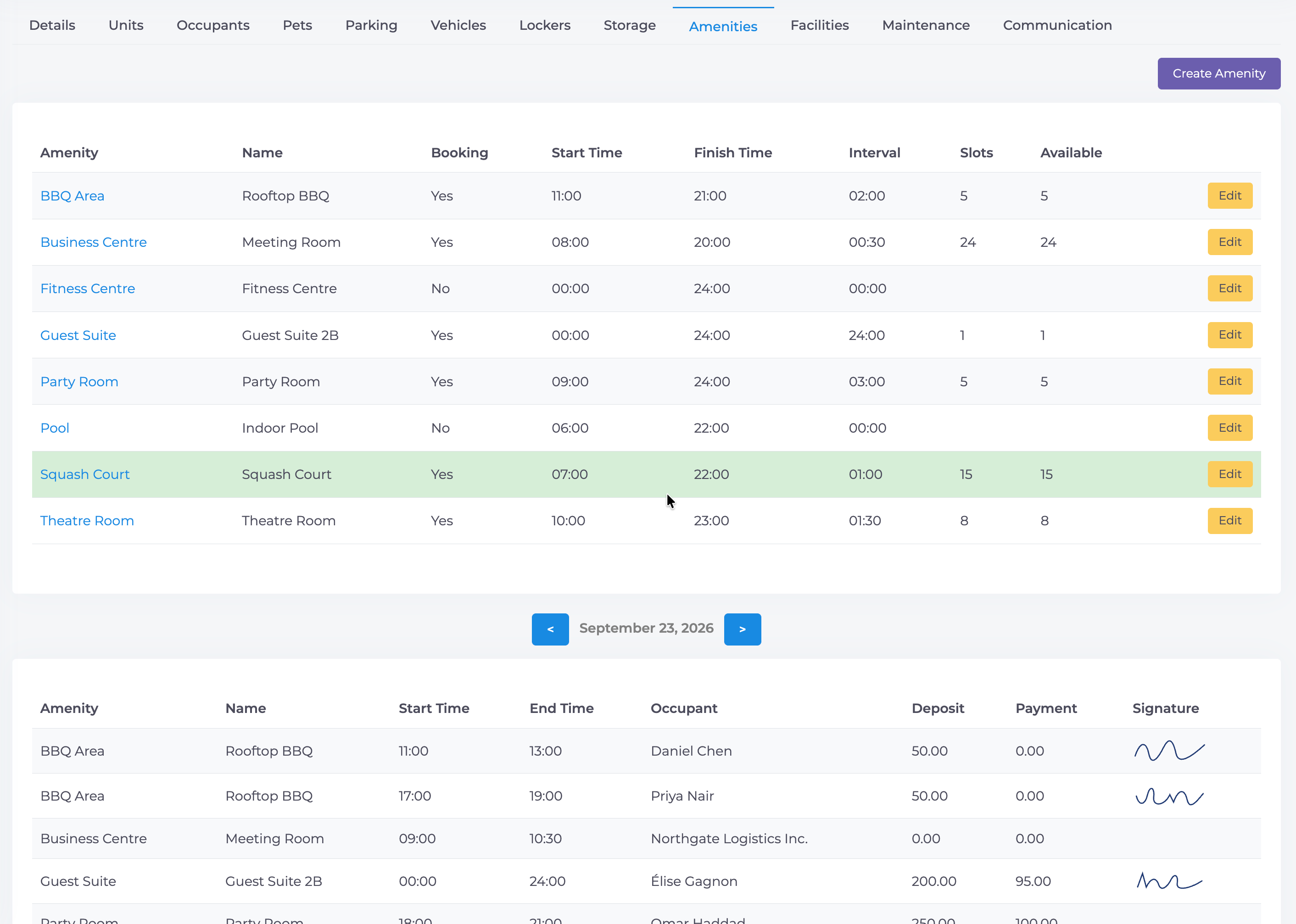Image resolution: width=1296 pixels, height=924 pixels.
Task: Select the Amenities tab
Action: click(x=722, y=26)
